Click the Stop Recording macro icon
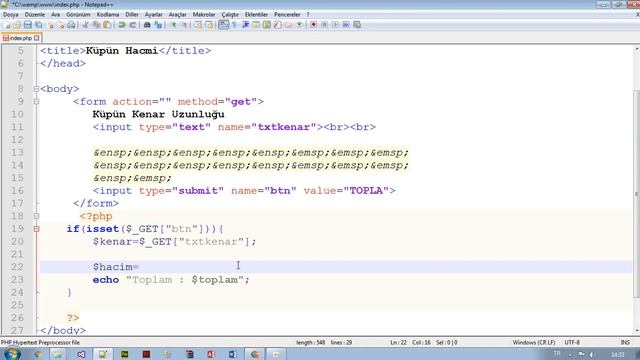 pos(324,25)
